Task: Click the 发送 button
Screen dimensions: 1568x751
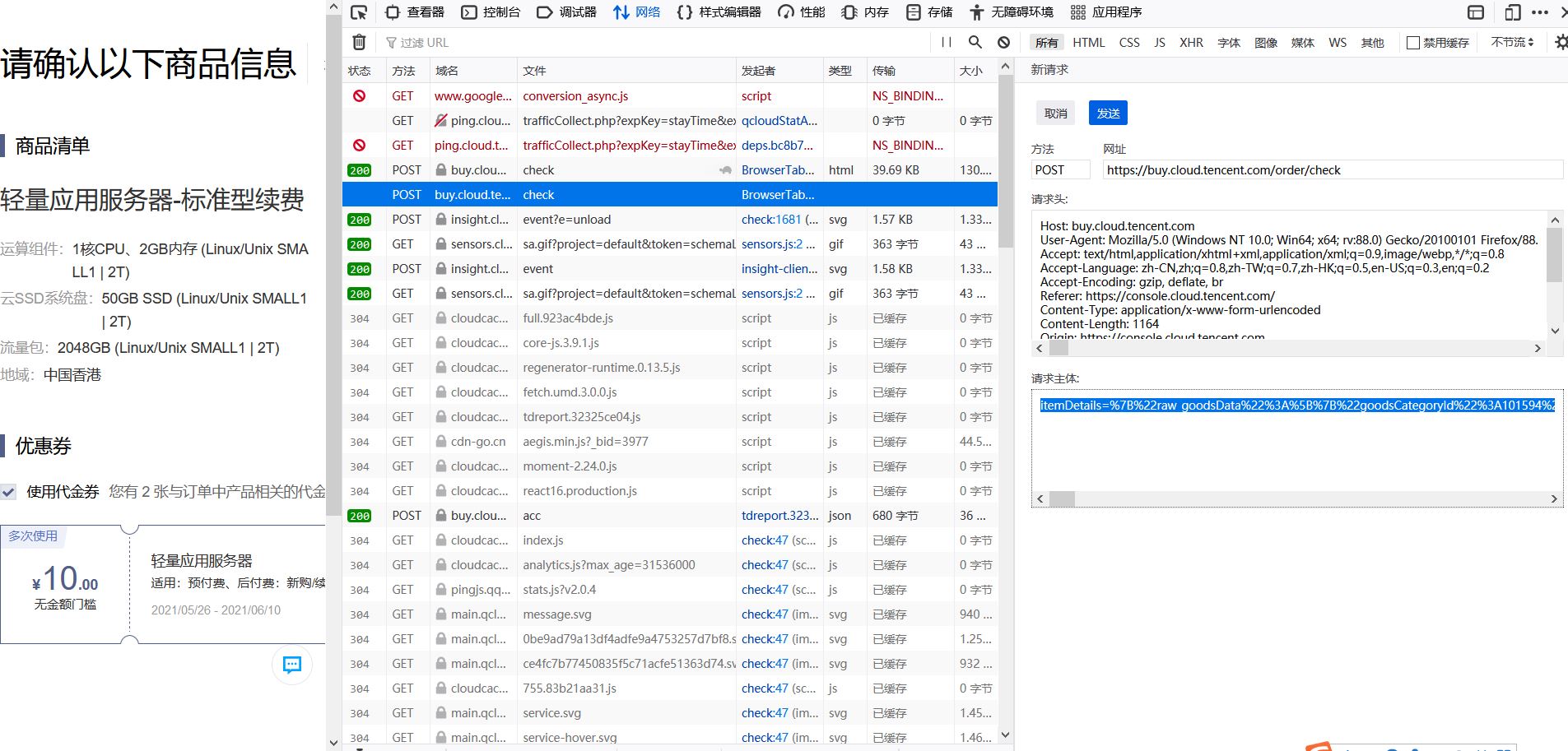Action: point(1108,114)
